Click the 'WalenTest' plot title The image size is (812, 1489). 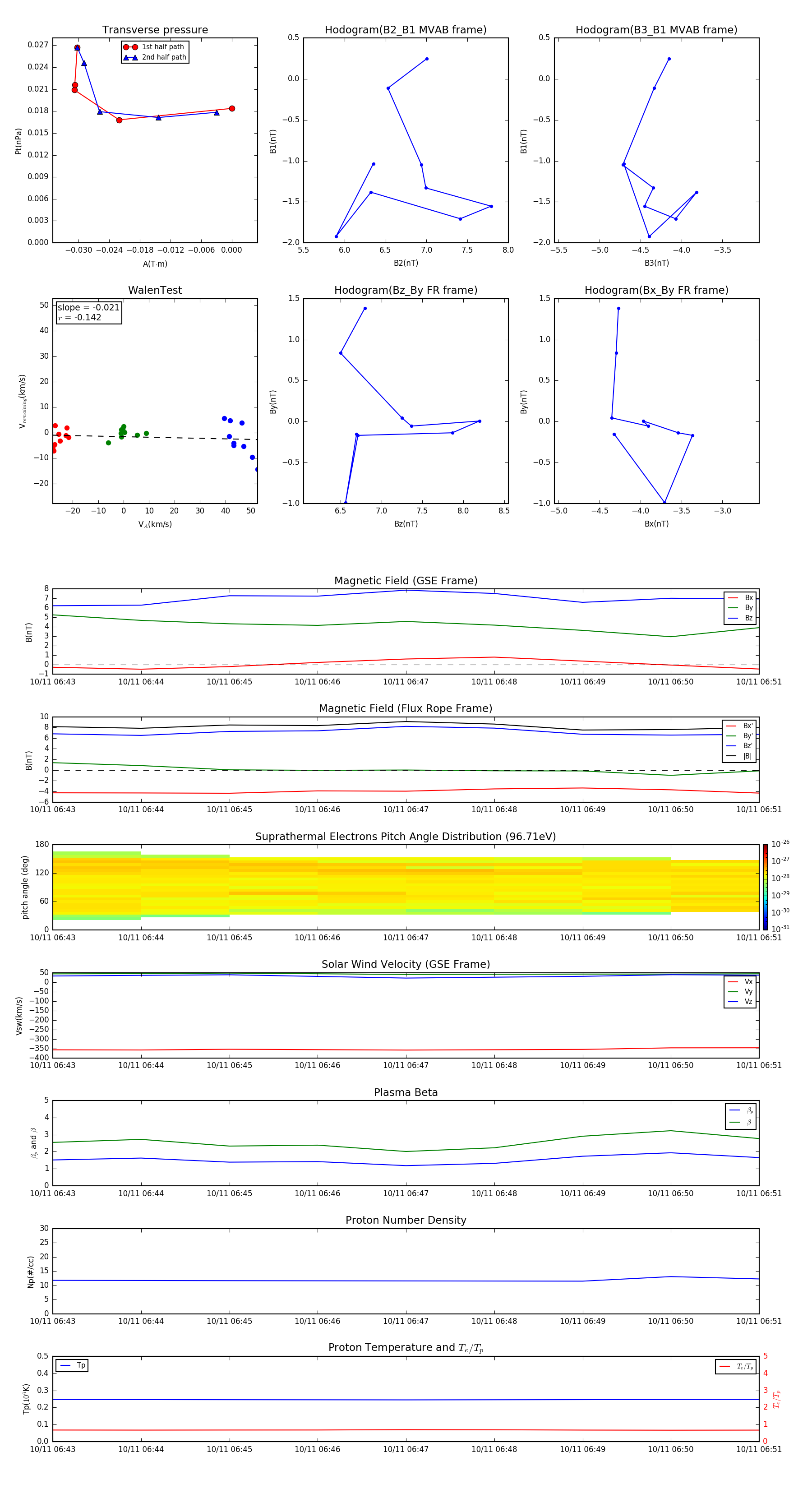pyautogui.click(x=155, y=290)
